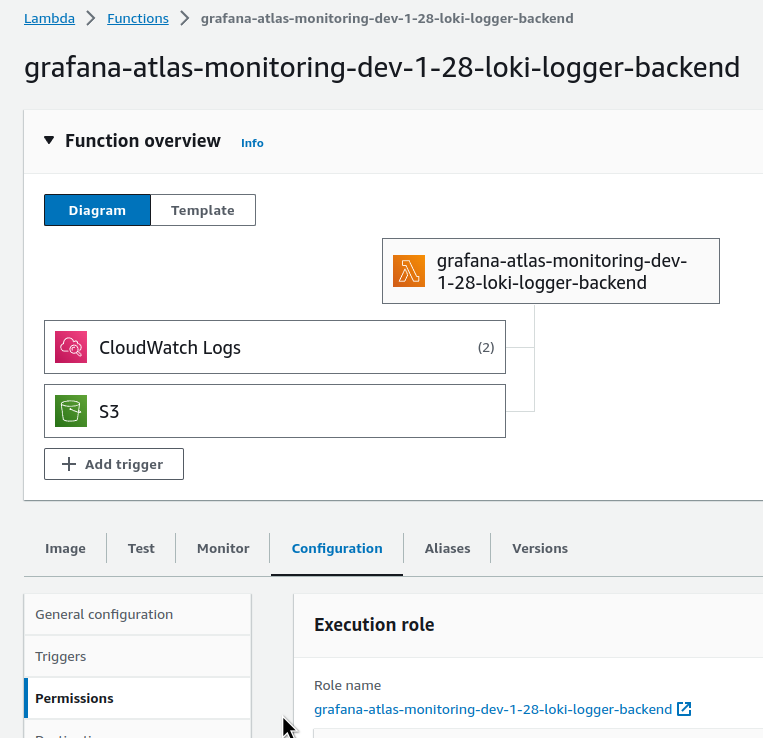Viewport: 763px width, 738px height.
Task: Go to Functions breadcrumb link
Action: click(138, 18)
